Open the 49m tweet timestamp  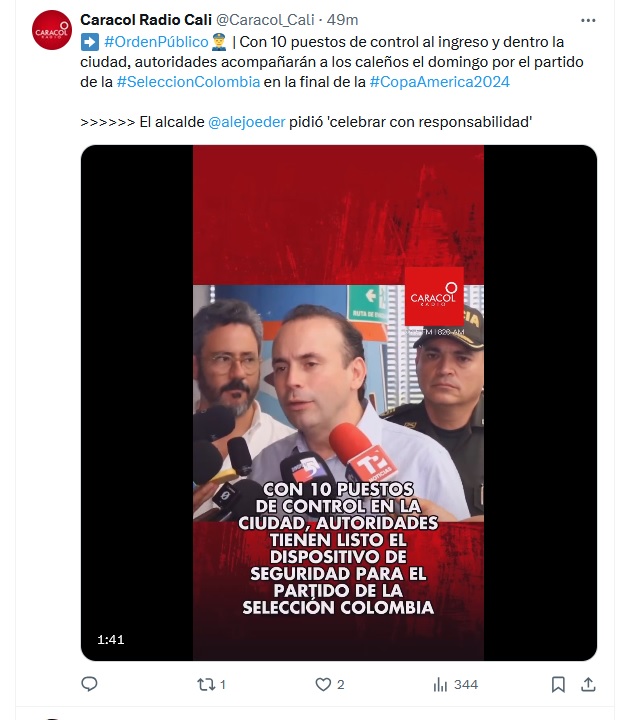click(343, 20)
